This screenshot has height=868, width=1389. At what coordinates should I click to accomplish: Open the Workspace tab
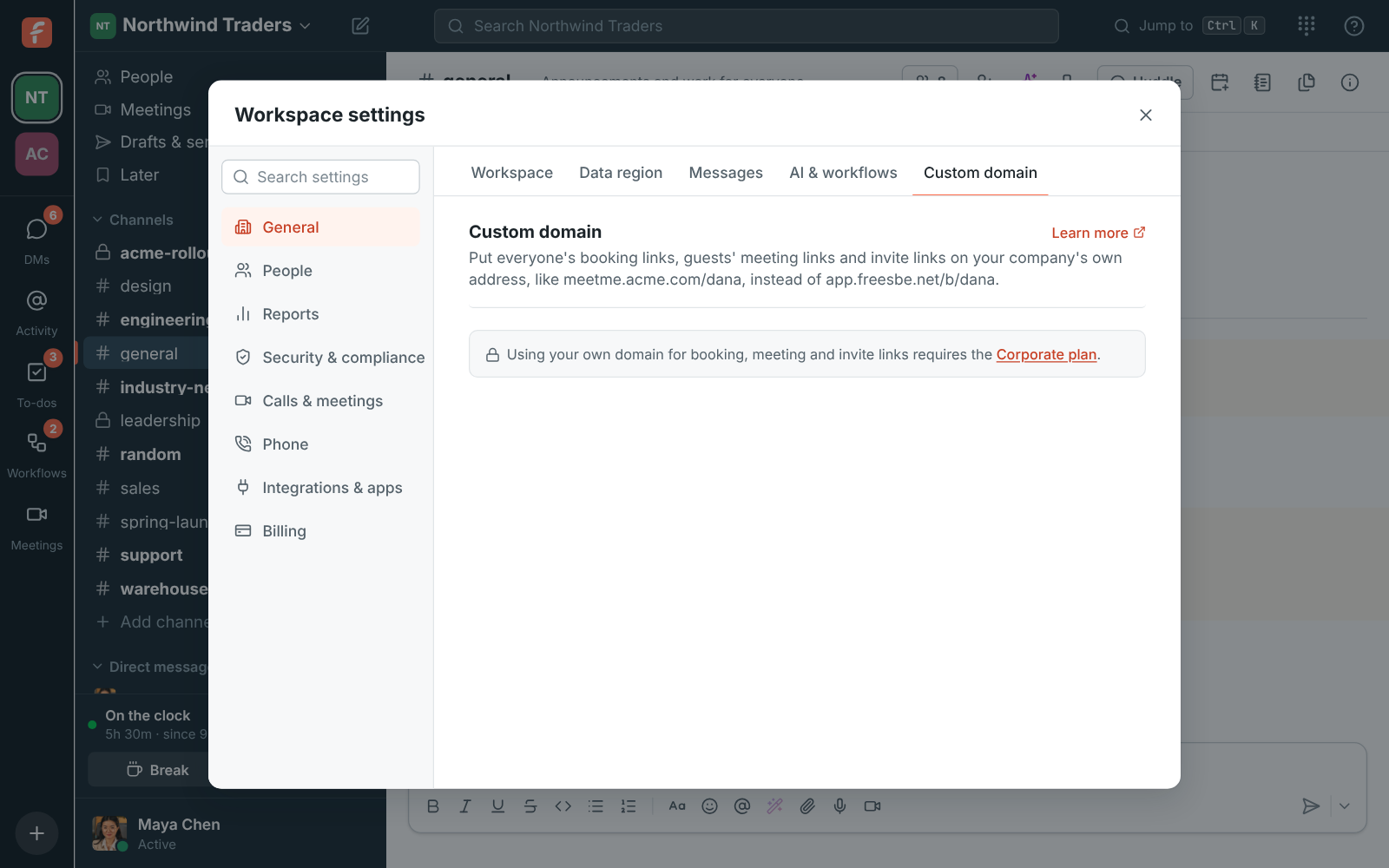click(x=512, y=173)
